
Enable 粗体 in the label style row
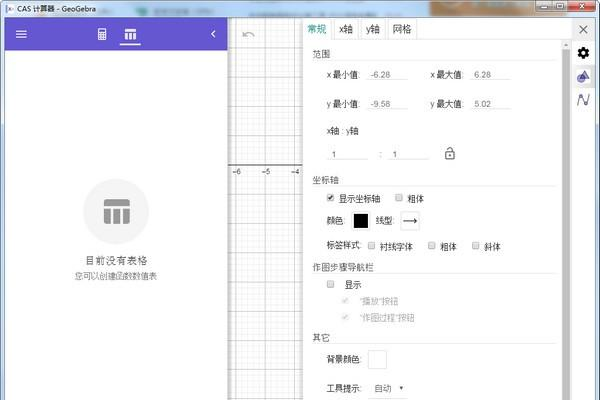click(x=432, y=246)
